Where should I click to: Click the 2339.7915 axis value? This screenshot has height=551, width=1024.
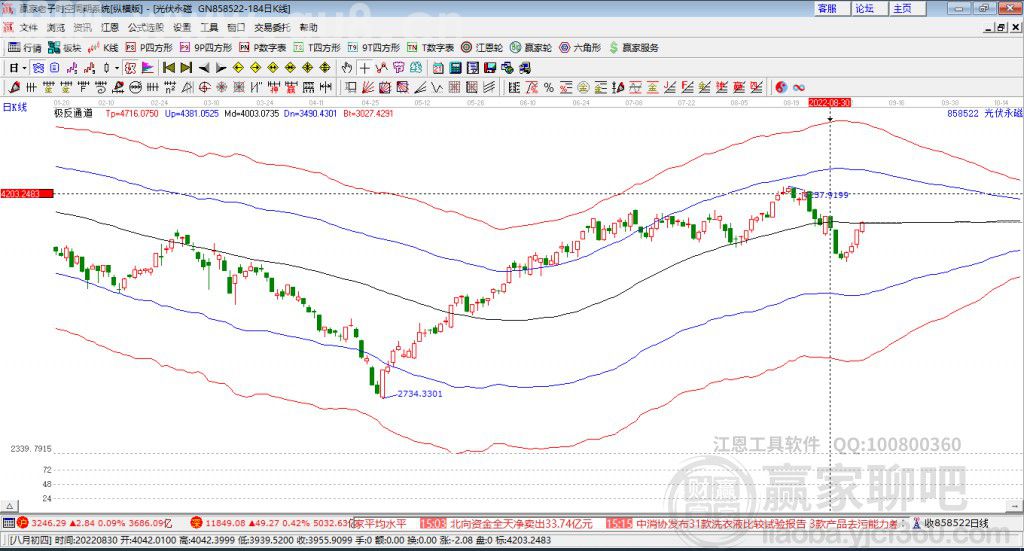coord(31,449)
